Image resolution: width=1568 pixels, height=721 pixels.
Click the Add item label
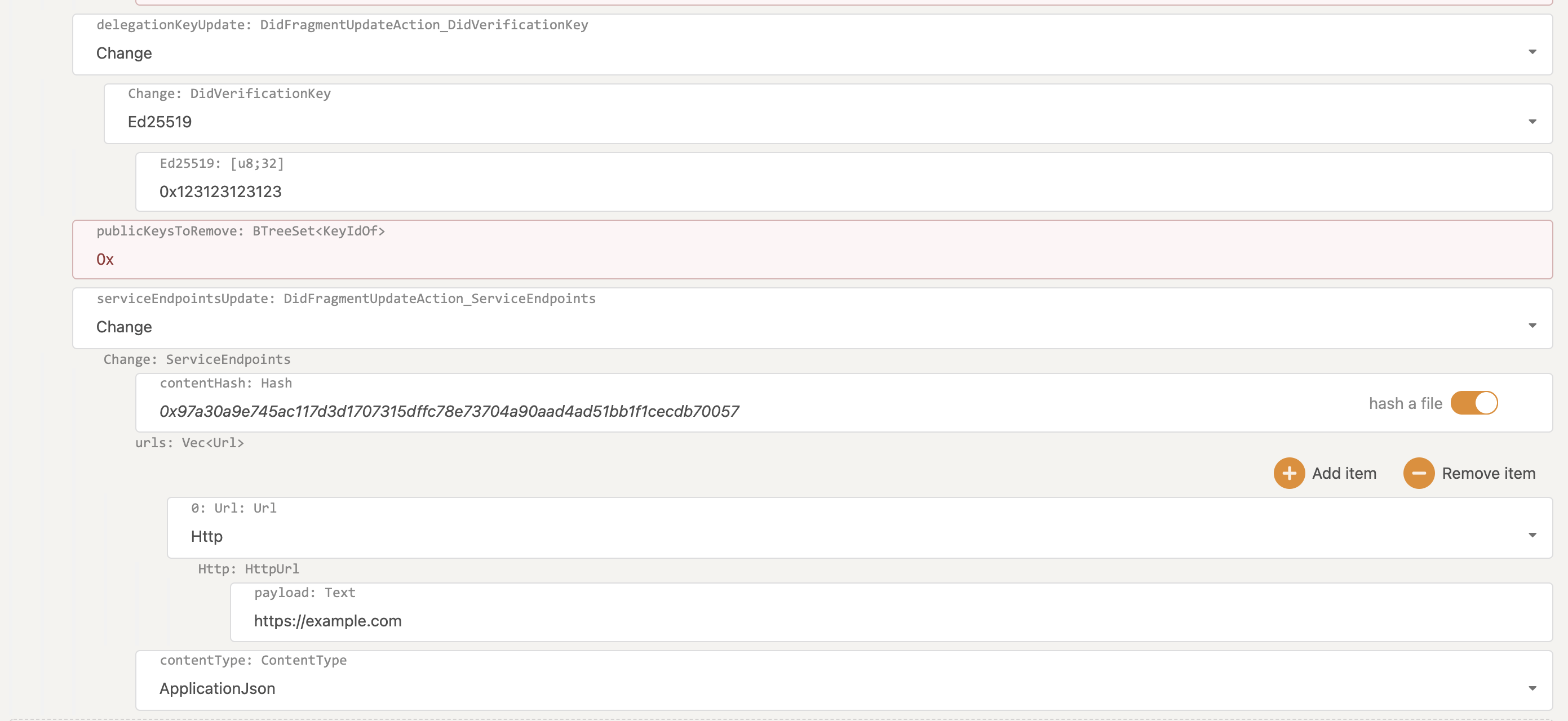(1344, 473)
